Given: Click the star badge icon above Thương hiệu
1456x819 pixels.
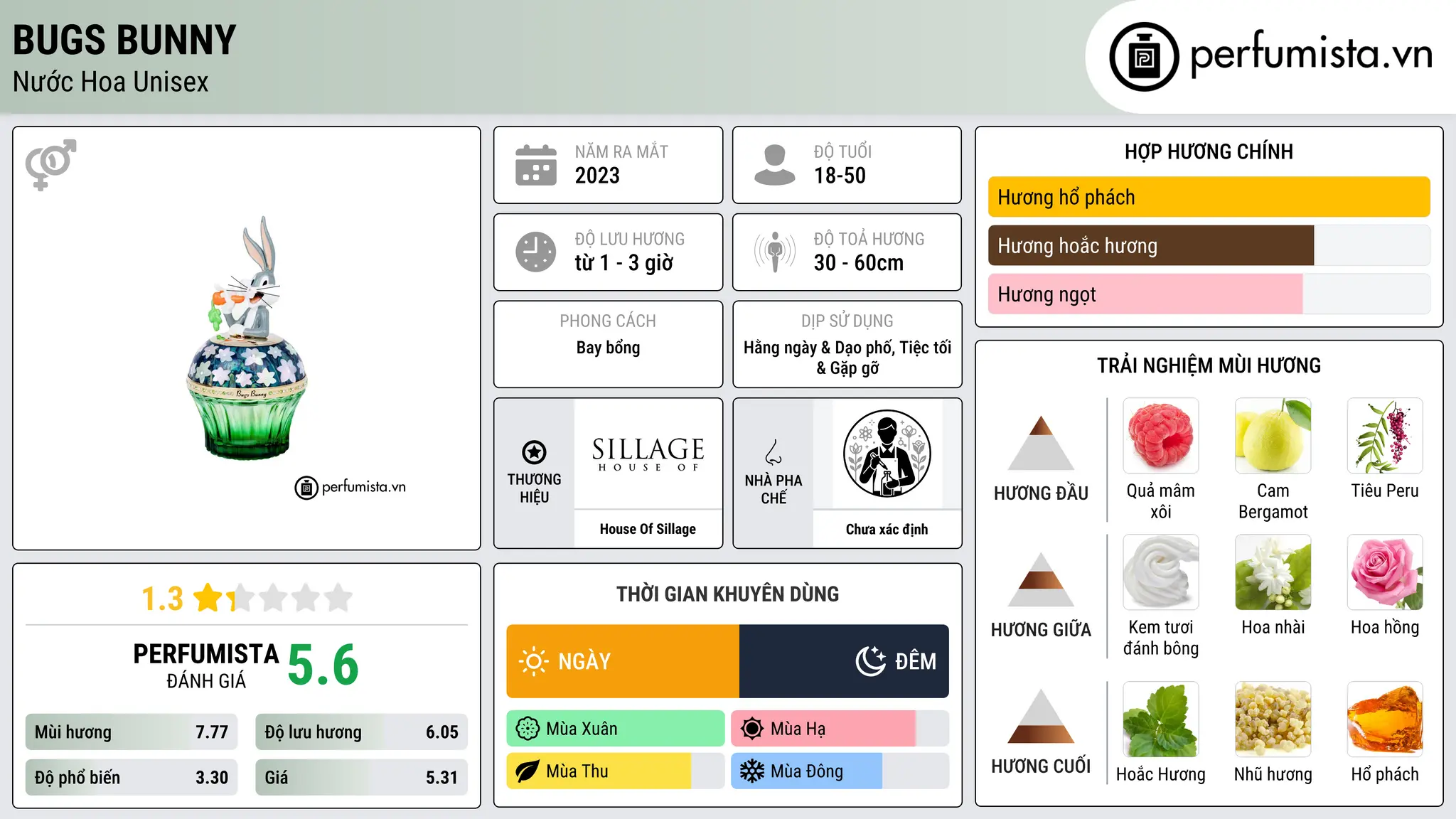Looking at the screenshot, I should pyautogui.click(x=534, y=451).
